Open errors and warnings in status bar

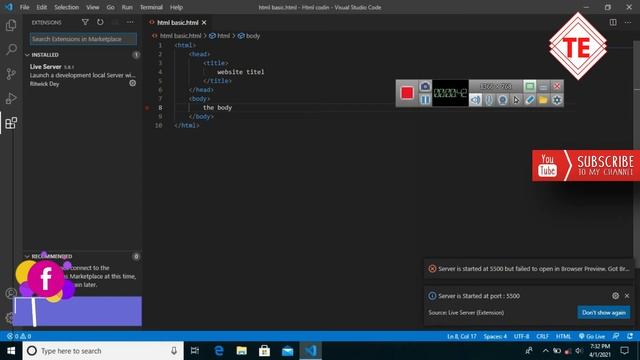pos(19,336)
